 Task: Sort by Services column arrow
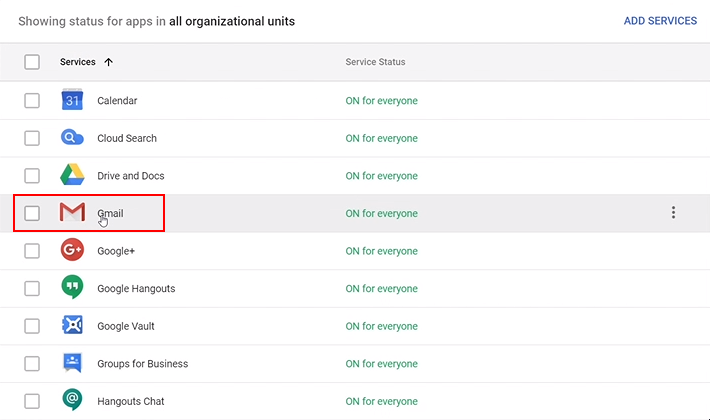click(108, 62)
